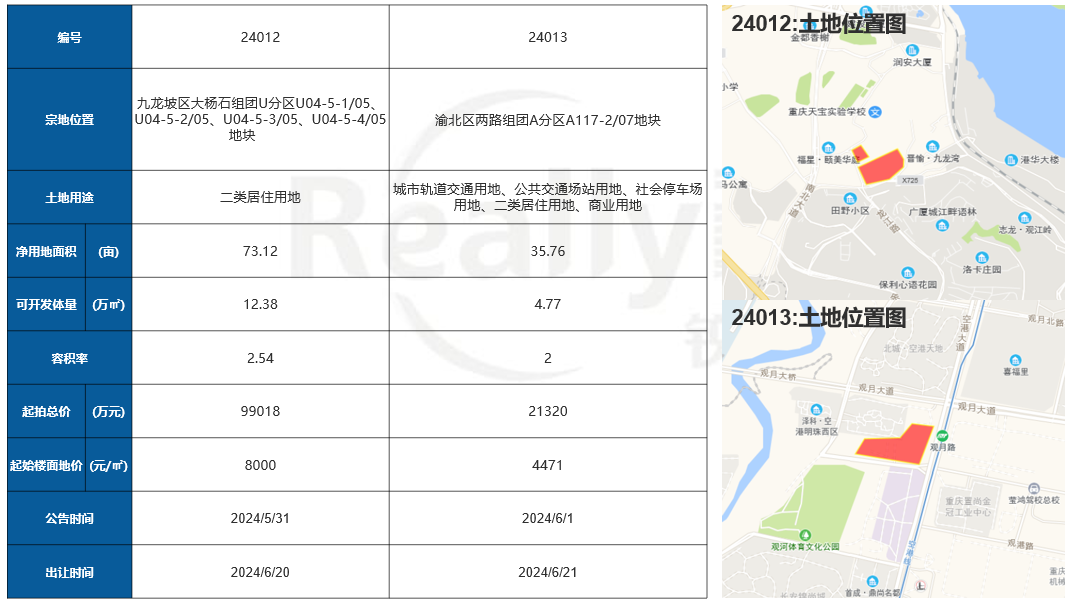Select the 观河体育文化公园 park tree icon
Viewport: 1074px width, 604px height.
coord(806,535)
